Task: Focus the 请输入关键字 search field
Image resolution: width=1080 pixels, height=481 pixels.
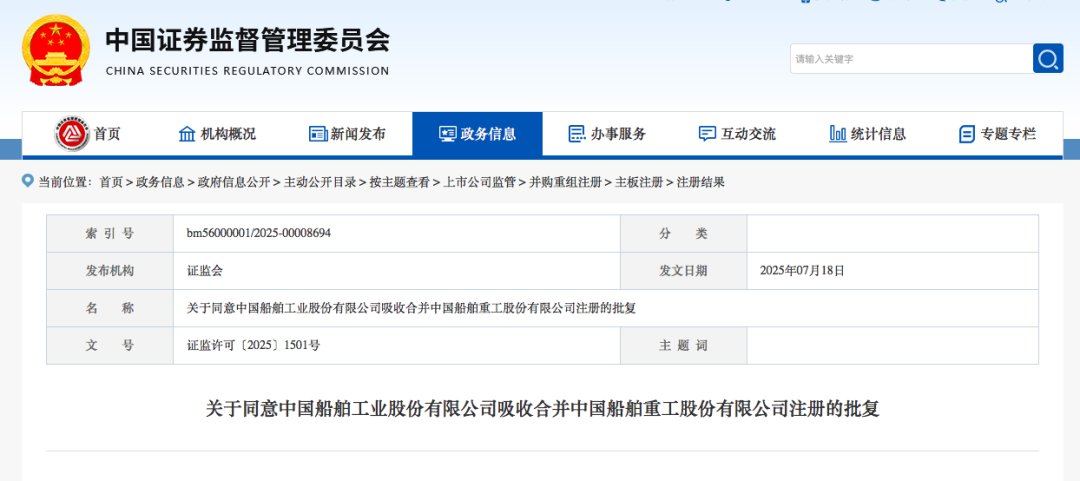Action: [x=911, y=59]
